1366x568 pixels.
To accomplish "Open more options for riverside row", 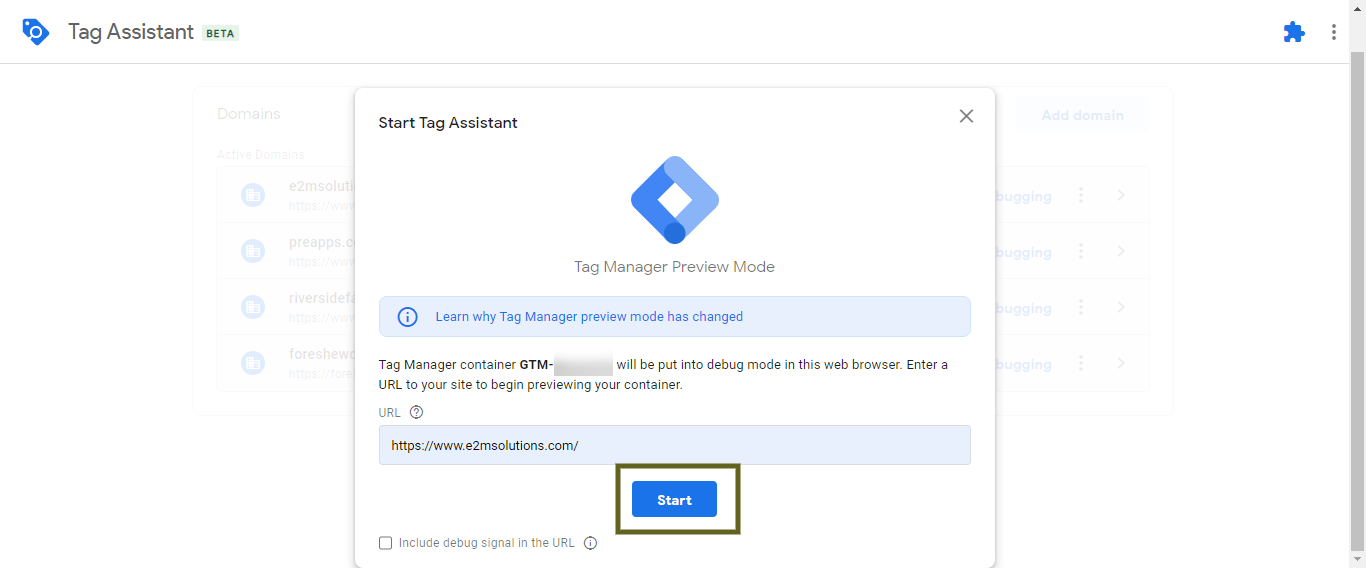I will pyautogui.click(x=1081, y=308).
